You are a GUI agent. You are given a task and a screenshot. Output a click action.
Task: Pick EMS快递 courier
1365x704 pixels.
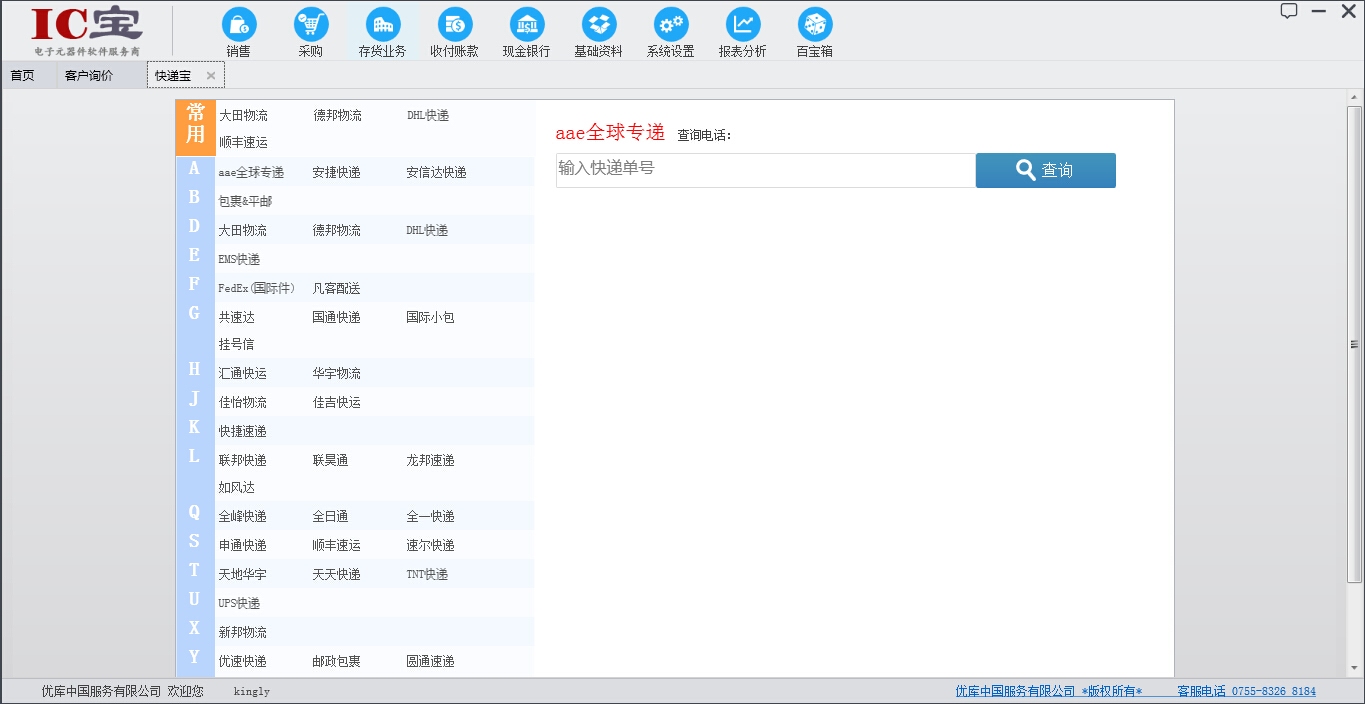[239, 260]
